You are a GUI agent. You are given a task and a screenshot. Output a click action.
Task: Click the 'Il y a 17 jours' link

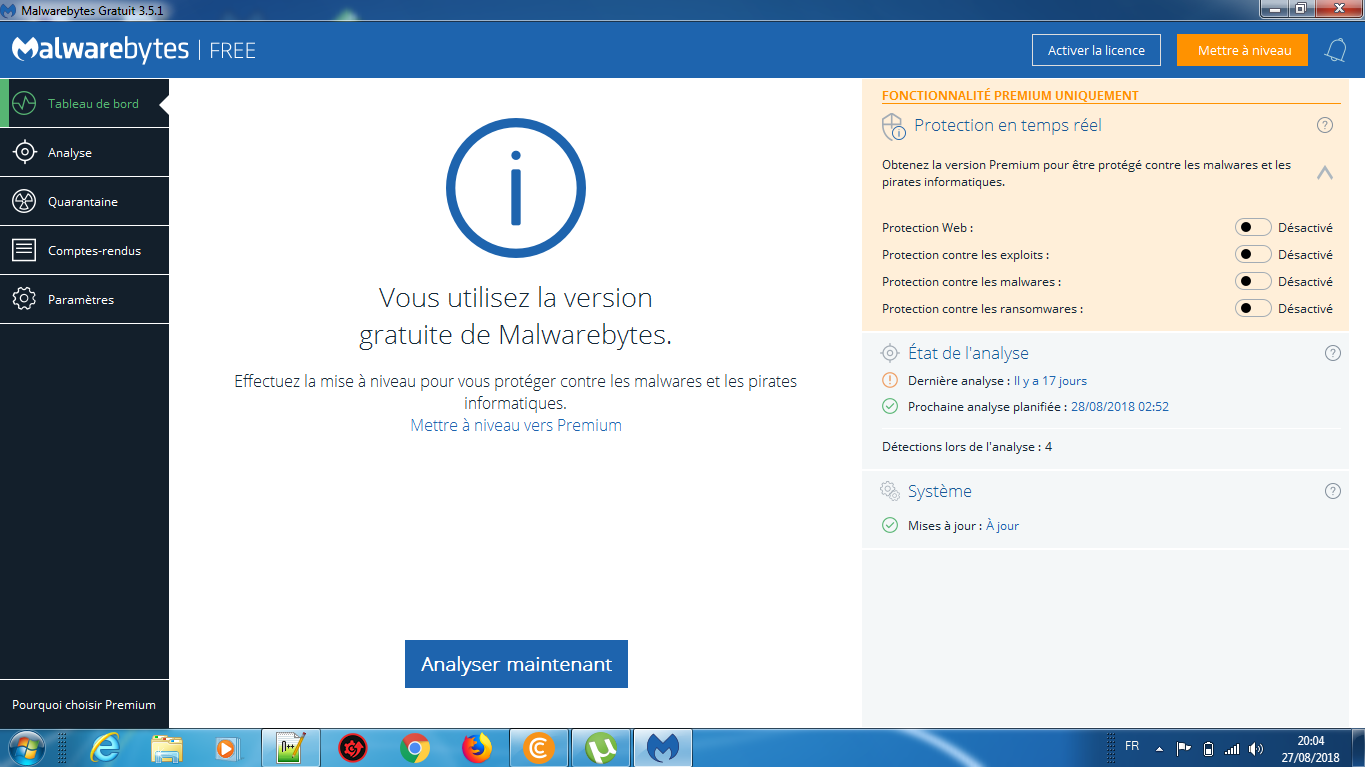click(x=1050, y=380)
